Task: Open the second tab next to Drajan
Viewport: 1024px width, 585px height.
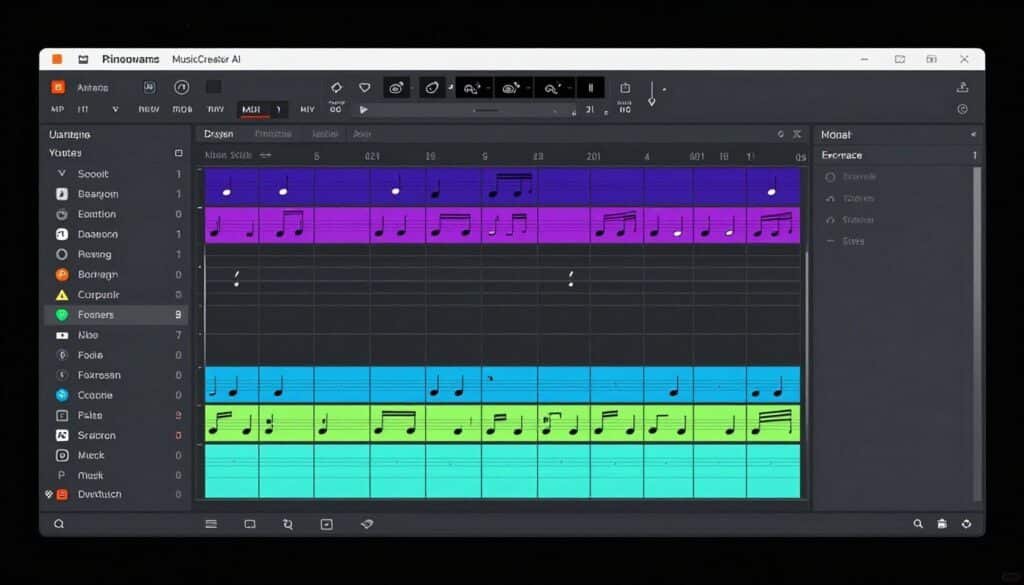Action: click(273, 134)
